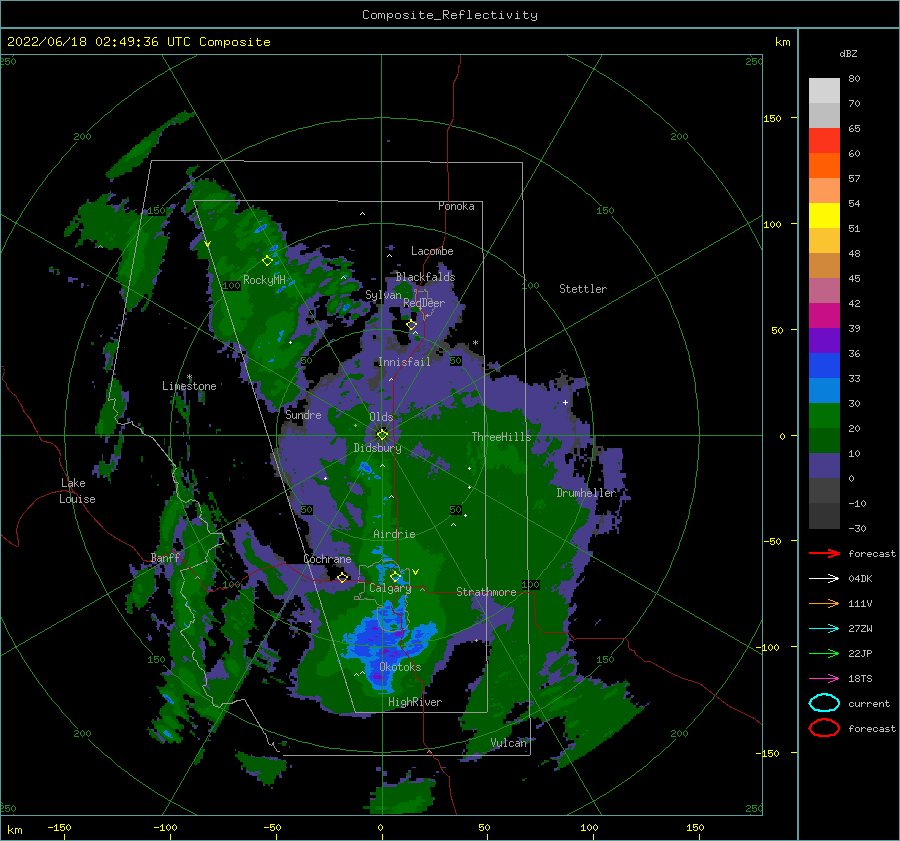Click the Calgary label
This screenshot has height=841, width=900.
pos(390,588)
